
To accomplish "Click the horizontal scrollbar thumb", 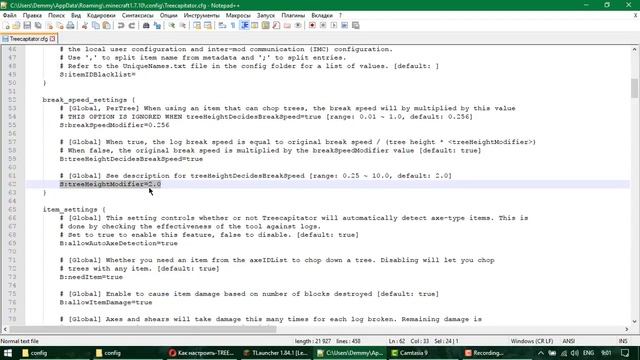I will click(x=142, y=329).
